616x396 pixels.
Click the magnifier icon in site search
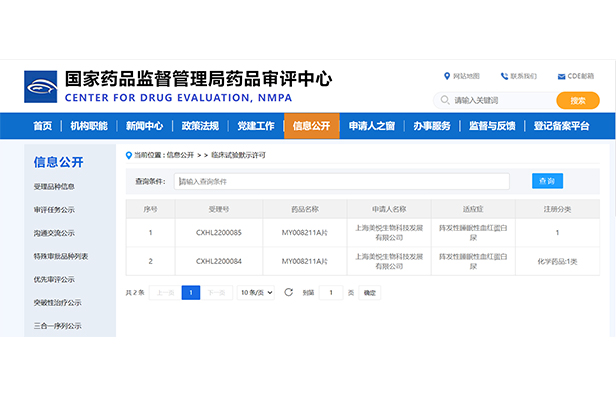tap(445, 100)
